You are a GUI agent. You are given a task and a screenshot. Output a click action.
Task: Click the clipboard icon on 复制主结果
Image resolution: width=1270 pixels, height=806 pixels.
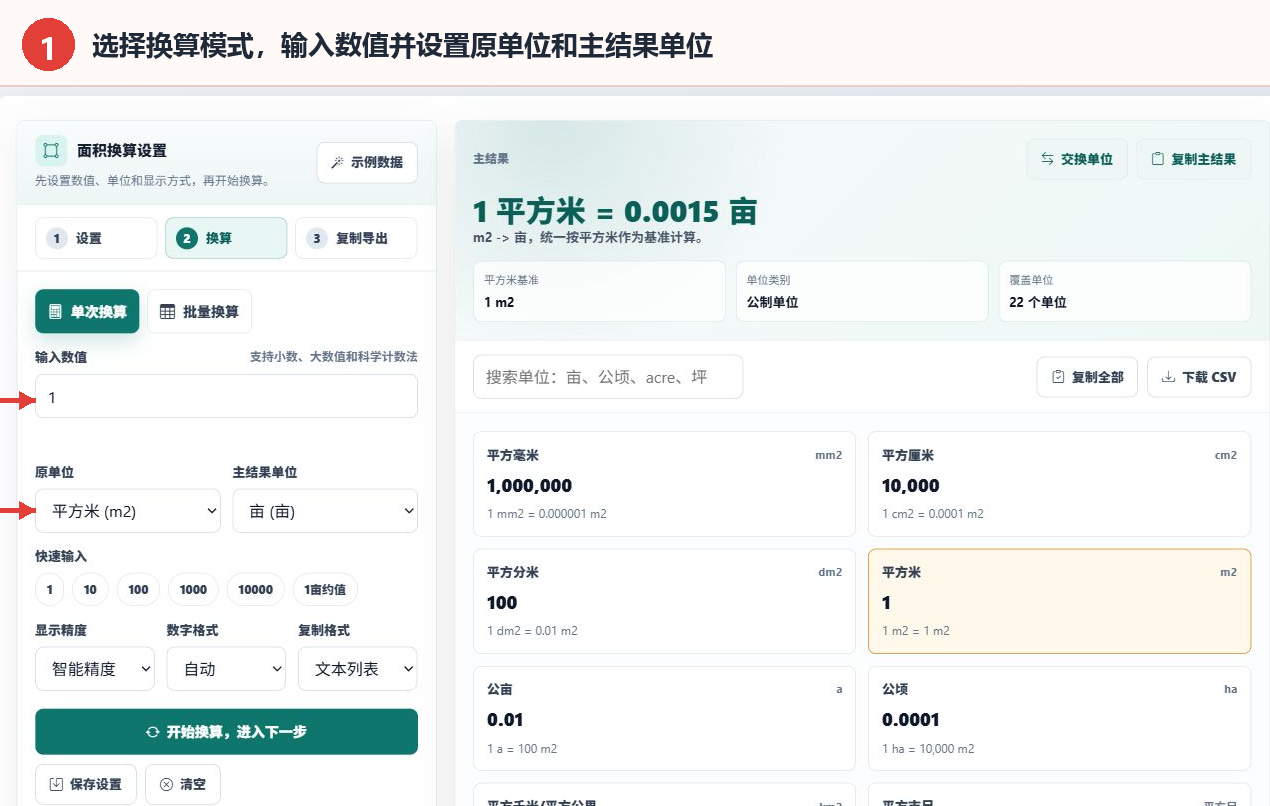[x=1158, y=159]
